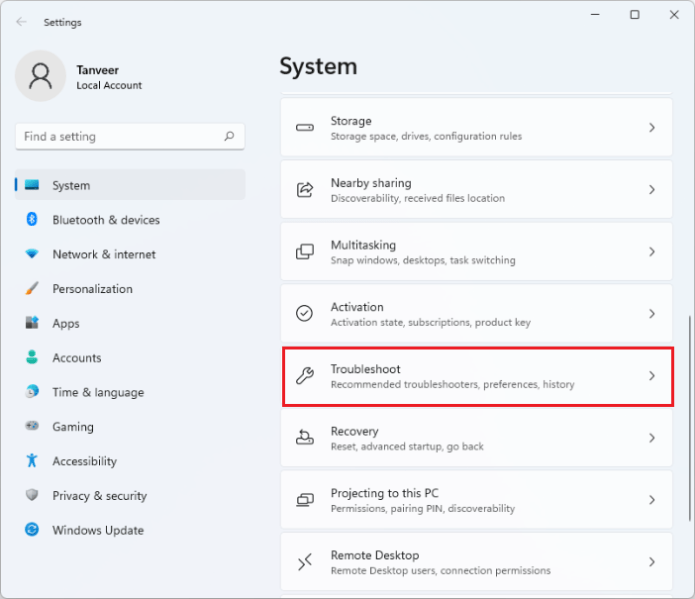The width and height of the screenshot is (695, 599).
Task: Click the Personalization paintbrush icon
Action: [x=32, y=288]
